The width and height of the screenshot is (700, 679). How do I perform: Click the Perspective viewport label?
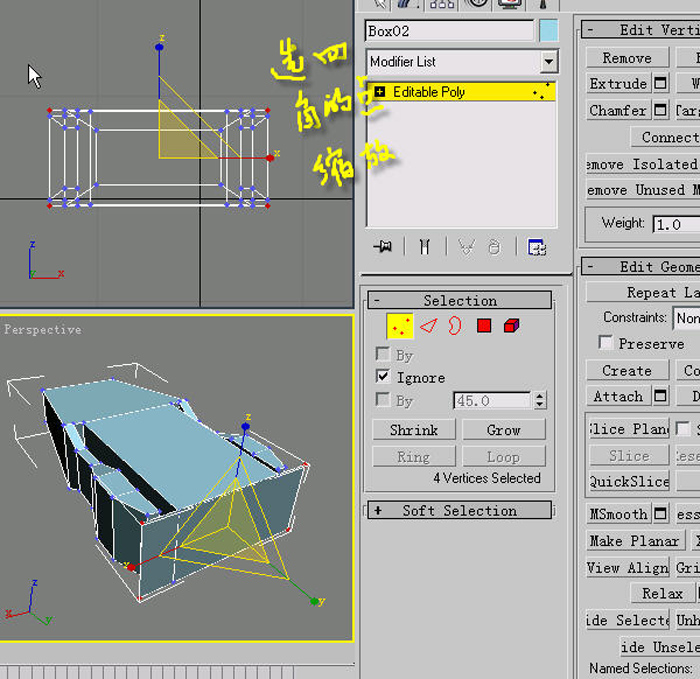point(43,329)
